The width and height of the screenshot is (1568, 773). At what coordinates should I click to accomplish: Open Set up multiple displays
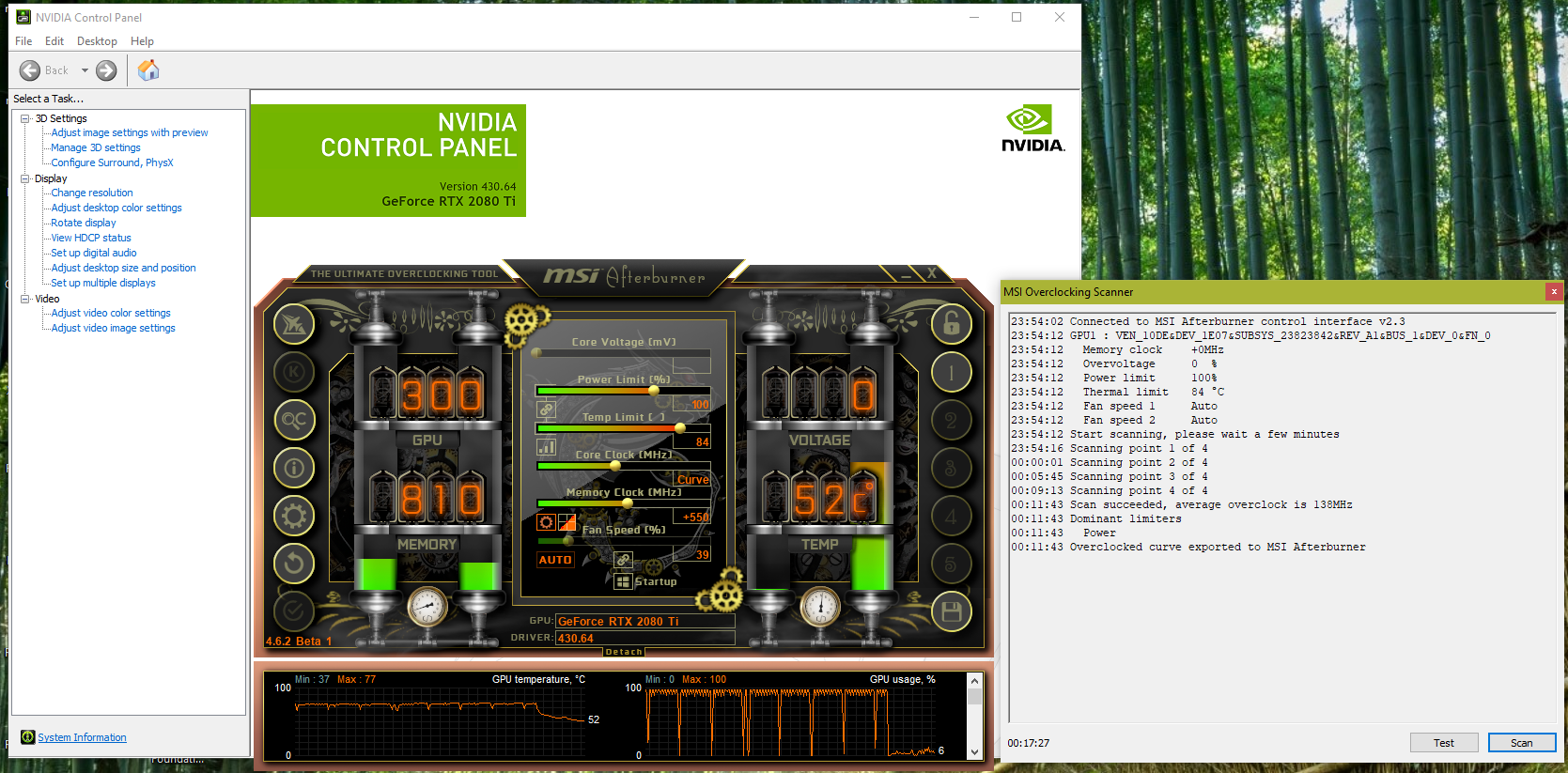pos(103,283)
